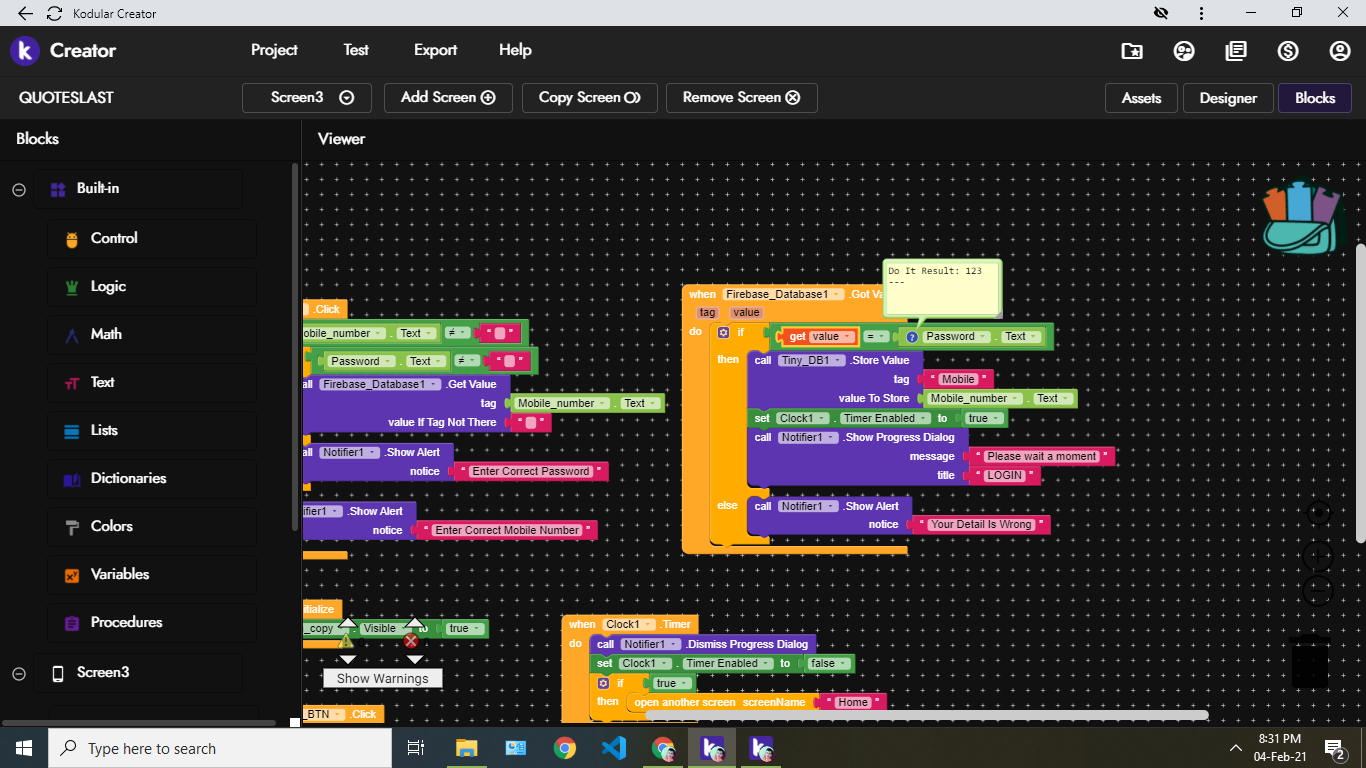
Task: Click the documents library icon in header
Action: click(1236, 51)
